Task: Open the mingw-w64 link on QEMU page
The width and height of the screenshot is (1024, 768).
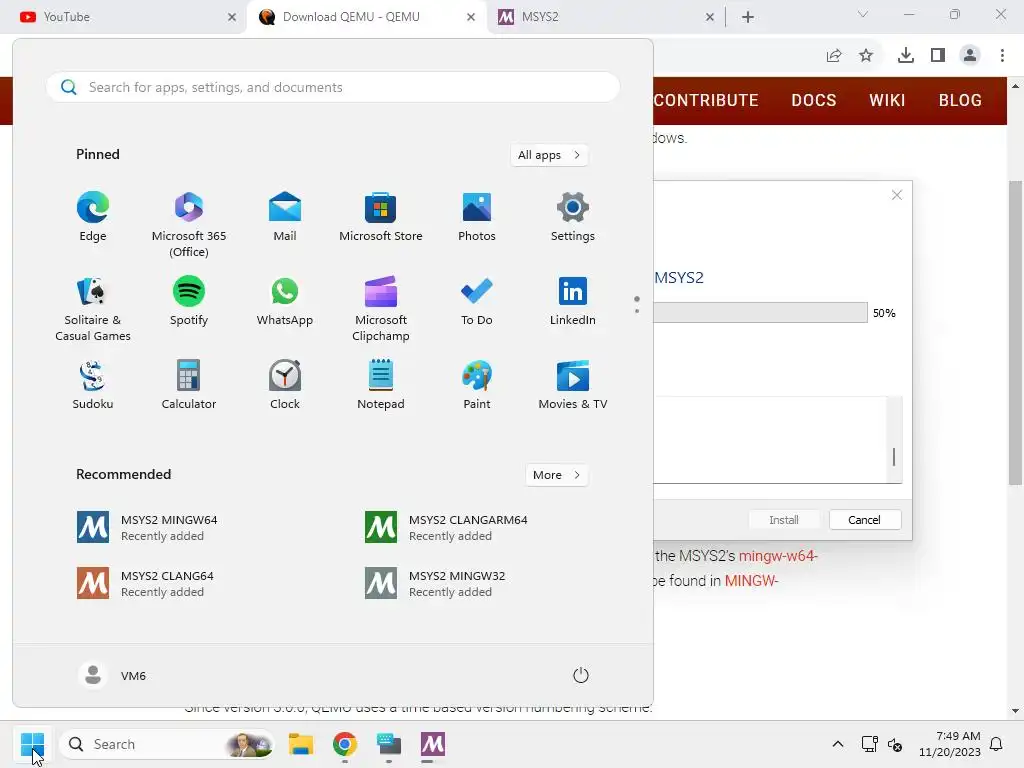Action: (777, 556)
